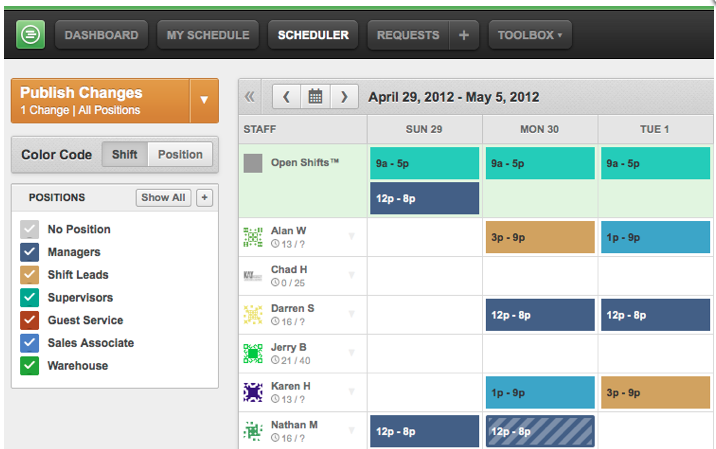Go to the previous week arrow
The width and height of the screenshot is (716, 449).
click(286, 97)
